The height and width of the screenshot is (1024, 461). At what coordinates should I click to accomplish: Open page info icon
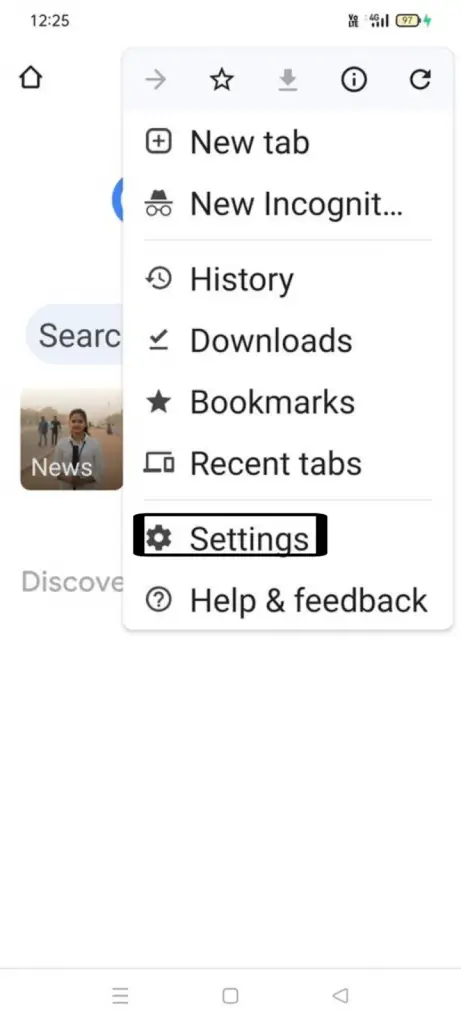353,80
